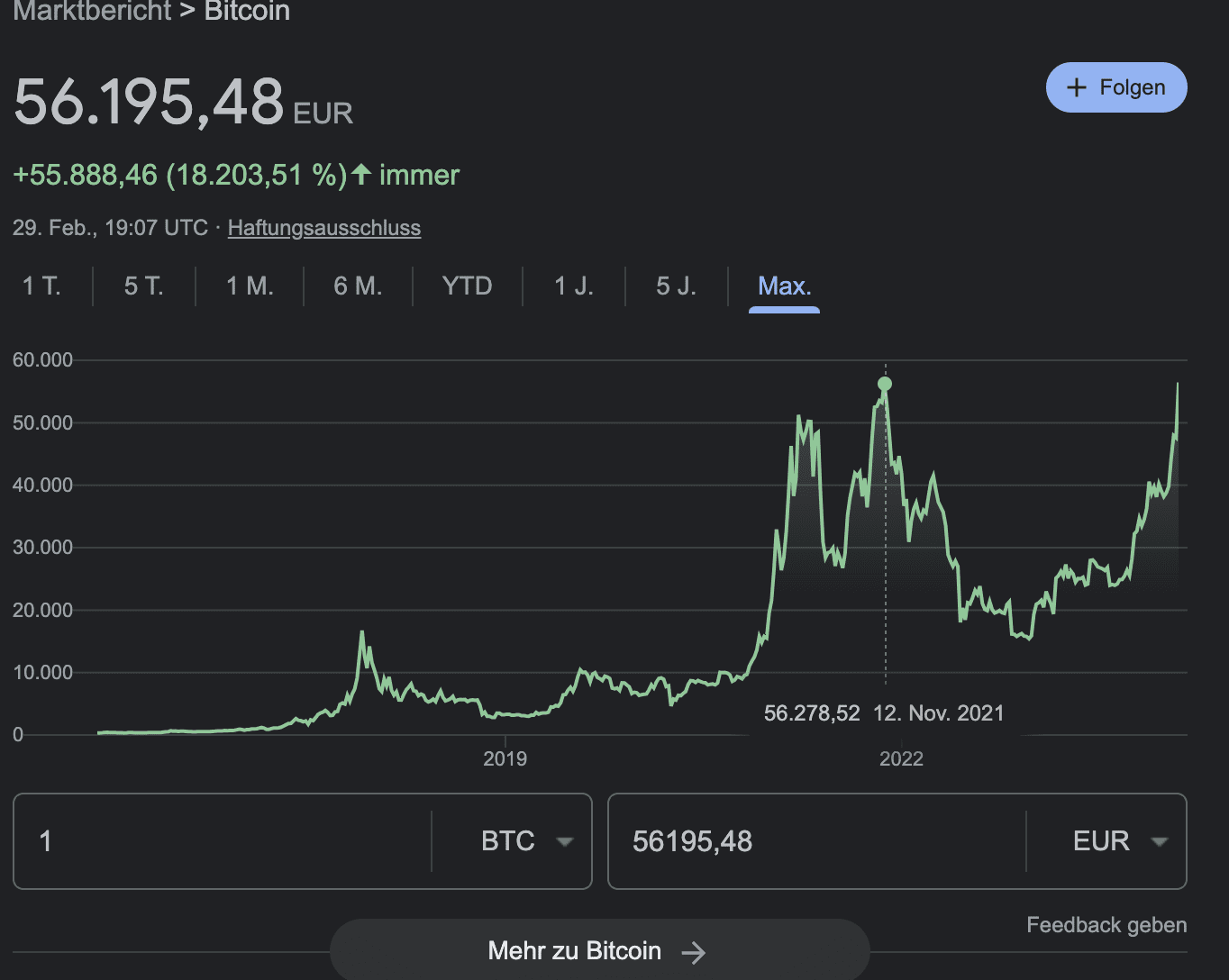
Task: Click the +55.888,46 change value
Action: [85, 175]
